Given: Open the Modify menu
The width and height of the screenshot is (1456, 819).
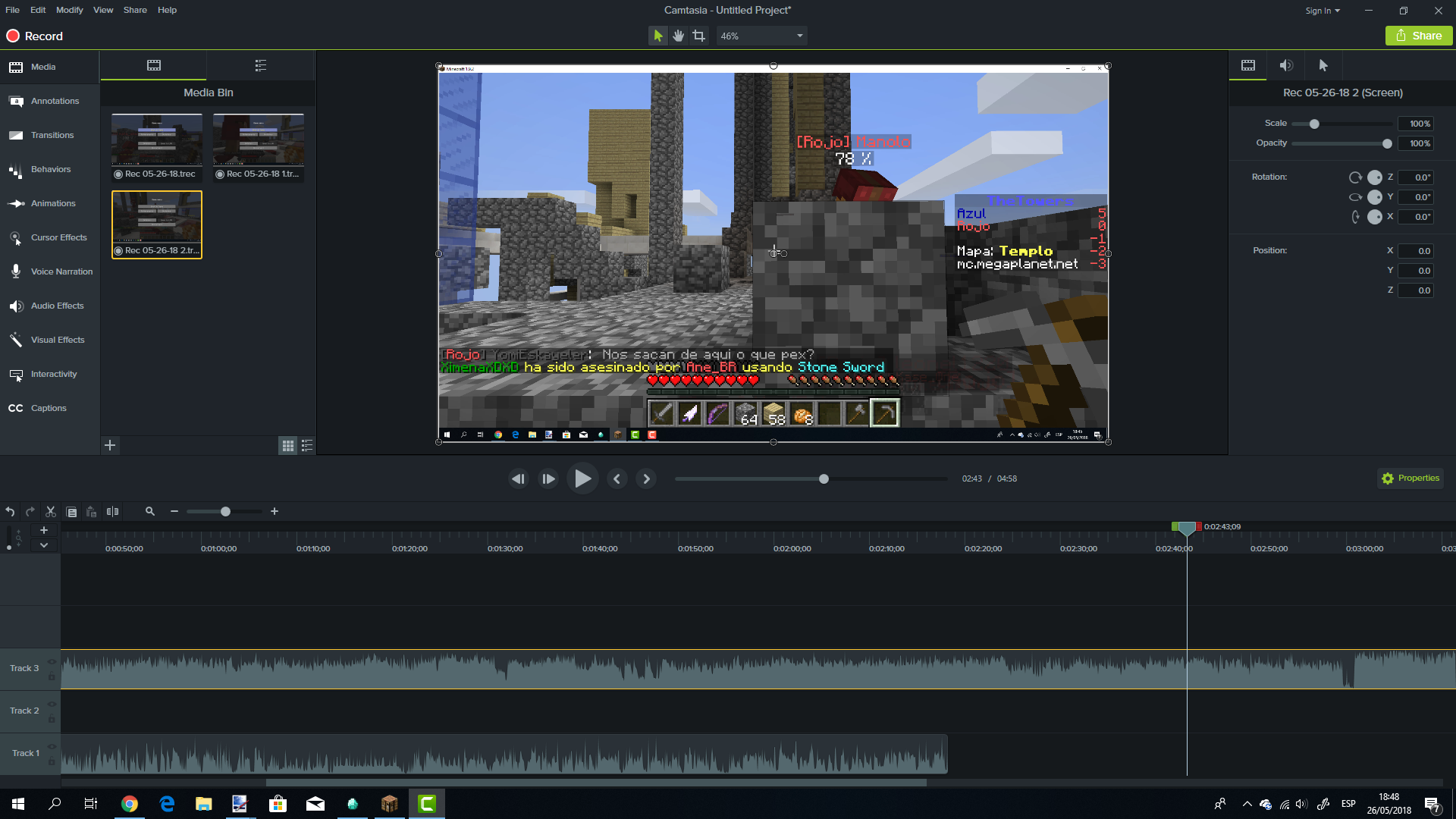Looking at the screenshot, I should 69,10.
